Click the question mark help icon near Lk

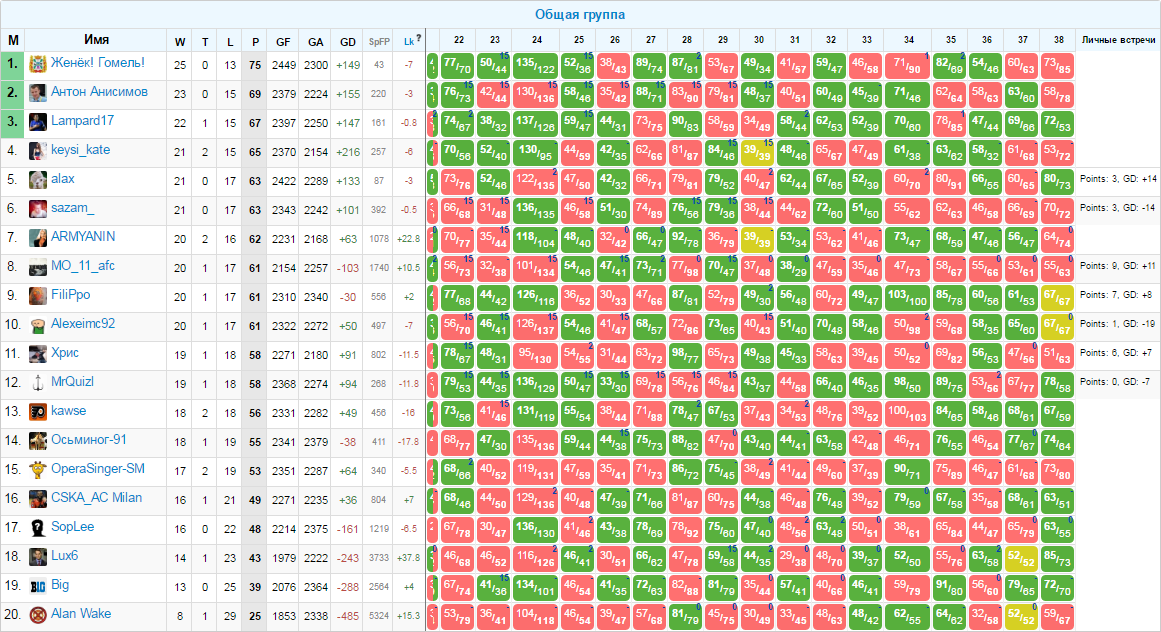click(x=419, y=39)
